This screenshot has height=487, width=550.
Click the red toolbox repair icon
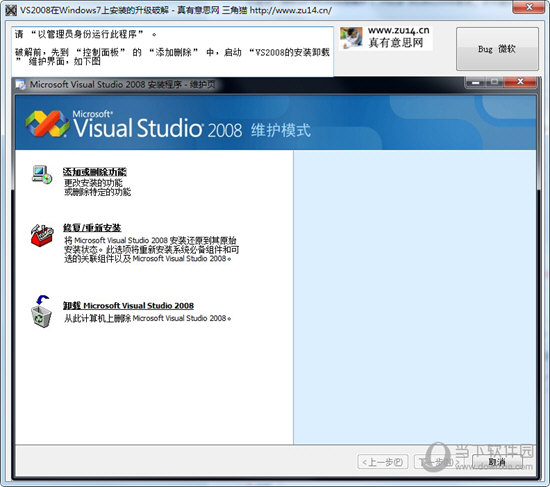[42, 235]
